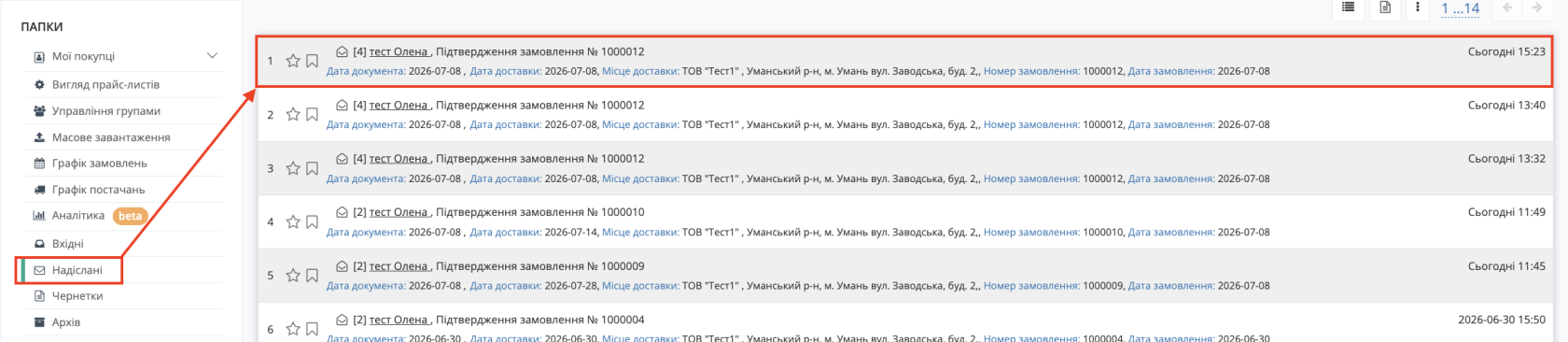This screenshot has height=342, width=1568.
Task: Open the three-dot more options menu
Action: pos(1418,7)
